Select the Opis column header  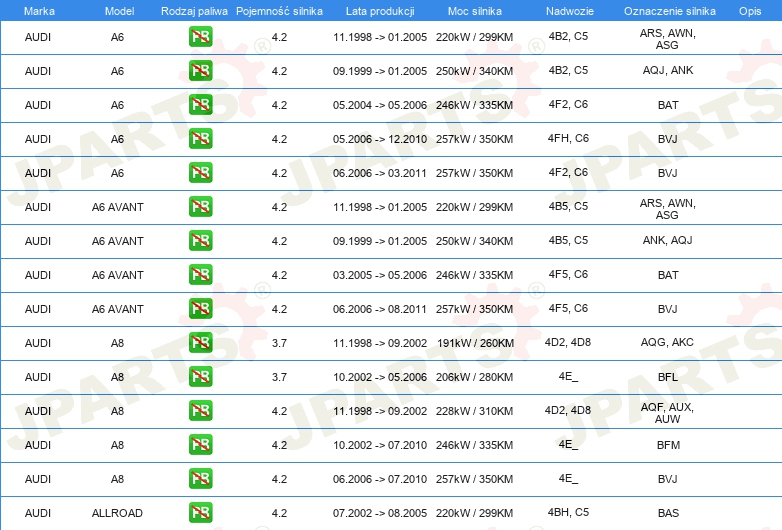[x=749, y=11]
